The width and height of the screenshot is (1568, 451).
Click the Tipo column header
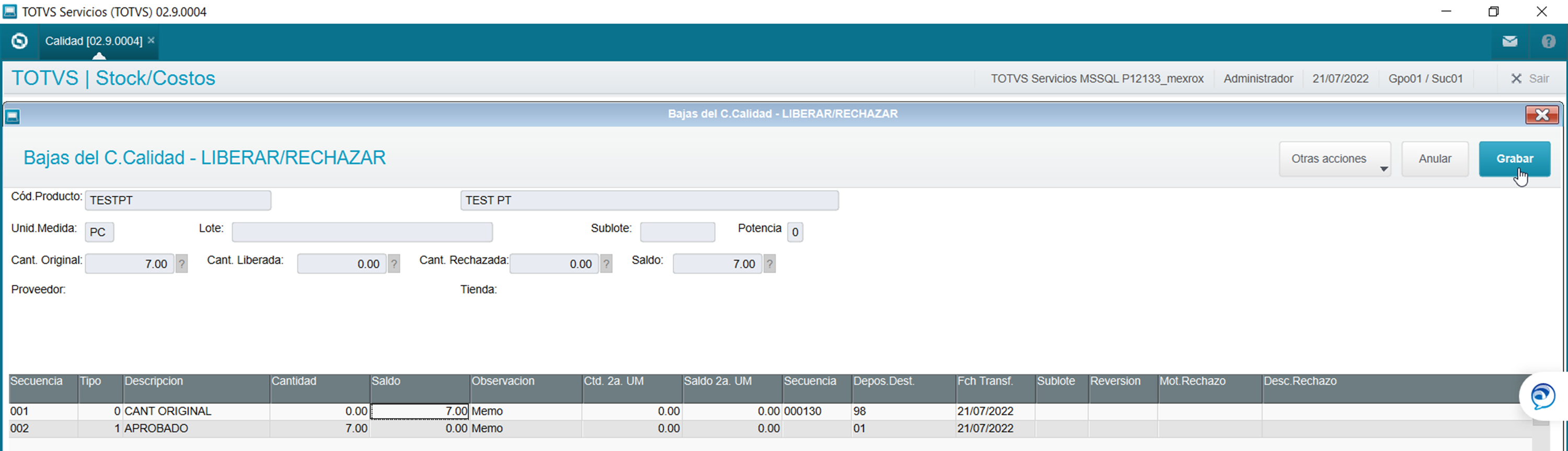[100, 388]
